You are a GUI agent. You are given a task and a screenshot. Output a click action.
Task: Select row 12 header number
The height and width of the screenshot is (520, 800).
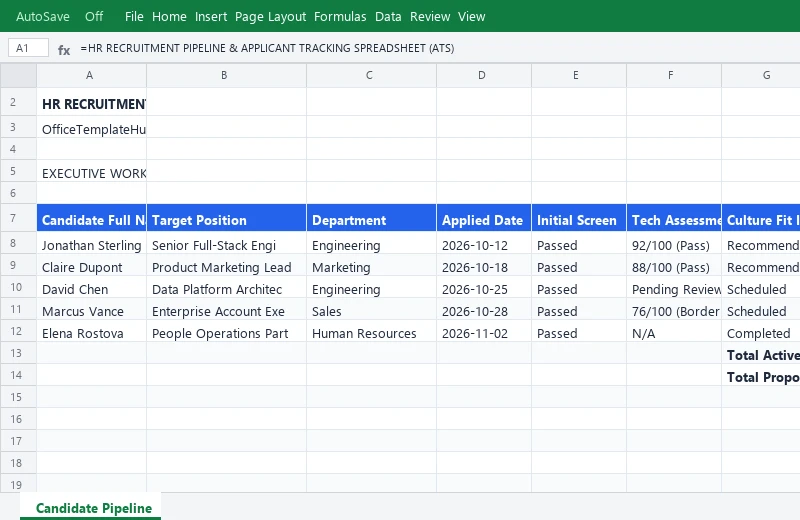click(18, 331)
